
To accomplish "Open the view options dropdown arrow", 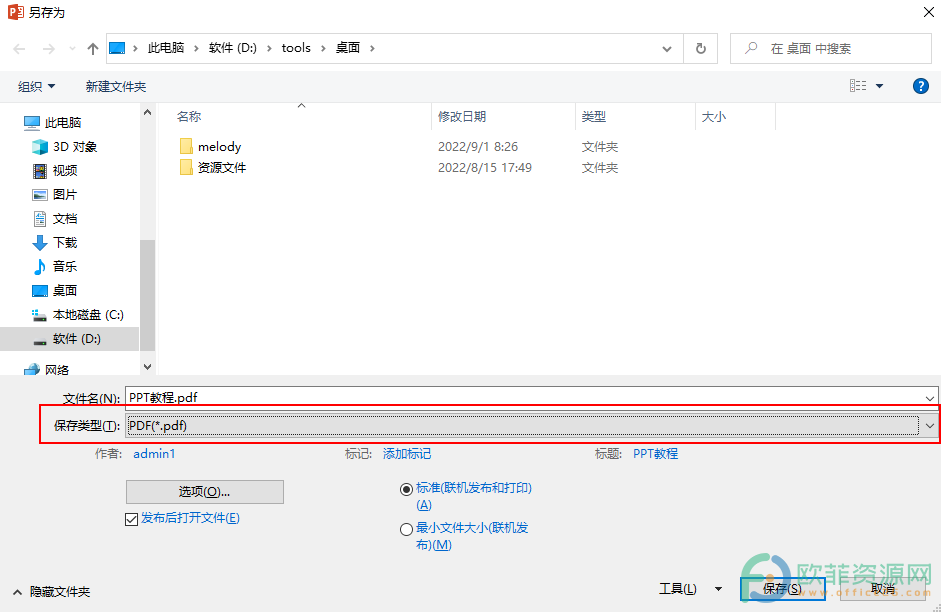I will [x=879, y=86].
